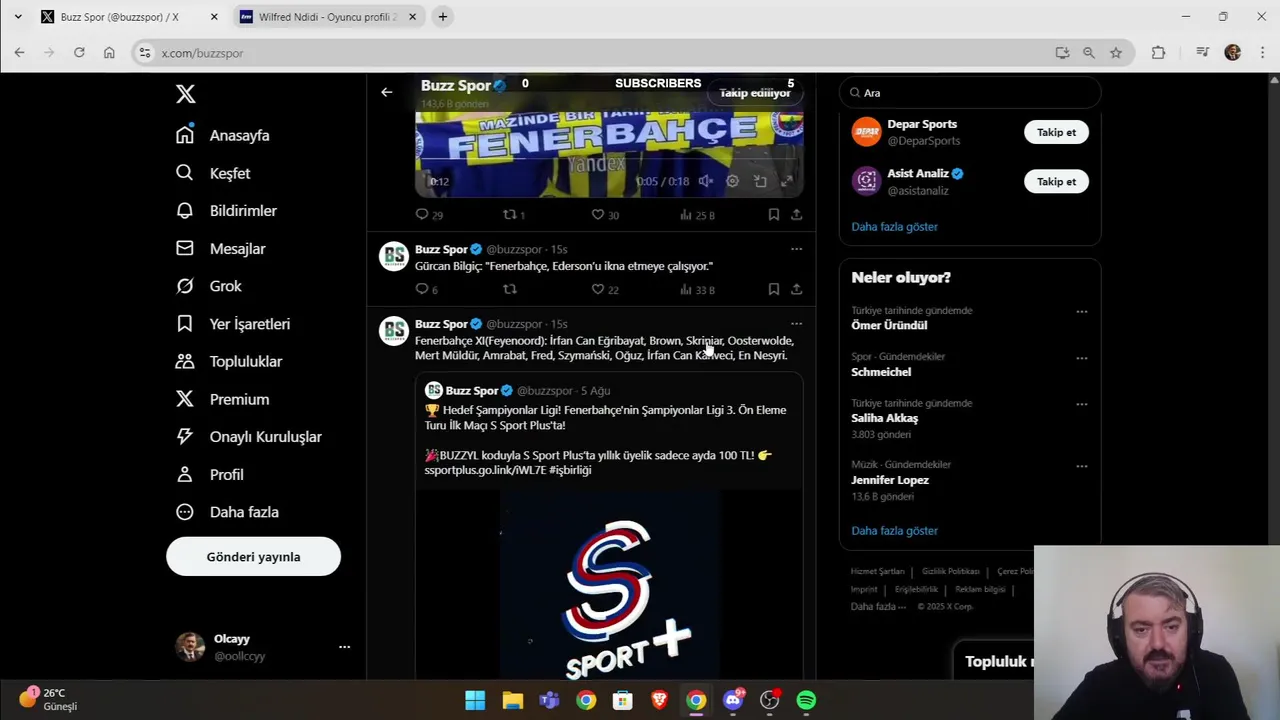Follow Asist Analiz with Takip et

click(1056, 182)
